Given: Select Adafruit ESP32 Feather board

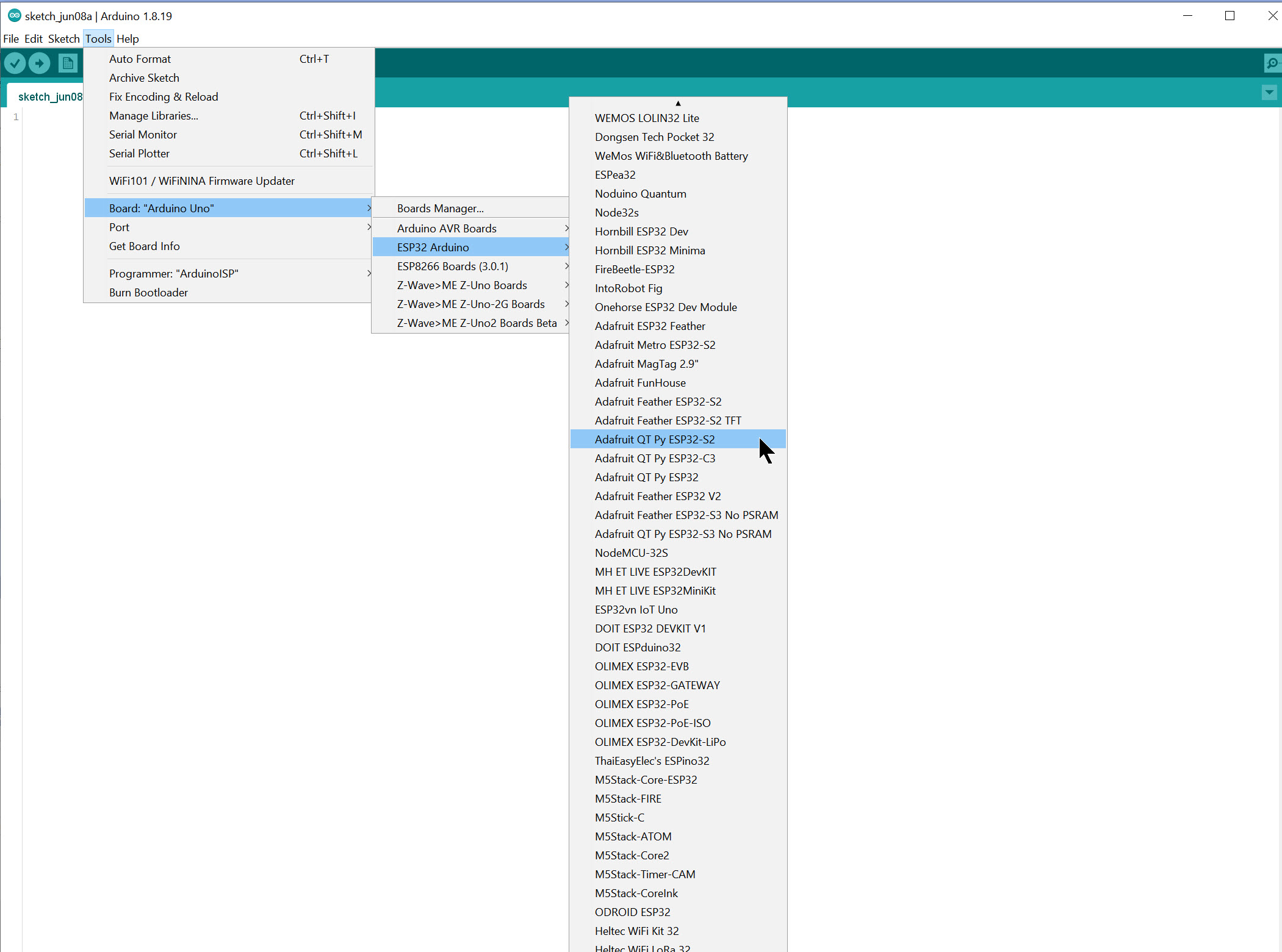Looking at the screenshot, I should click(x=678, y=326).
